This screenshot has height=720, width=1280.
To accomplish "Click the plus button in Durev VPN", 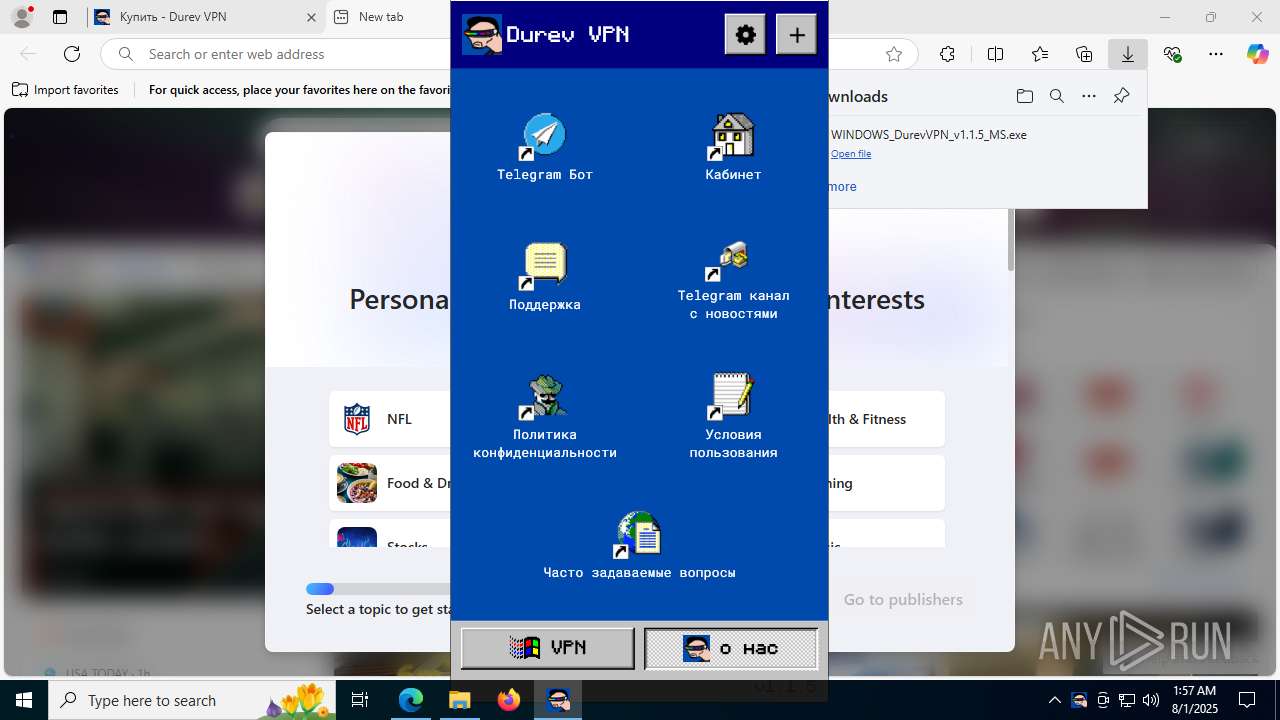I will click(797, 35).
